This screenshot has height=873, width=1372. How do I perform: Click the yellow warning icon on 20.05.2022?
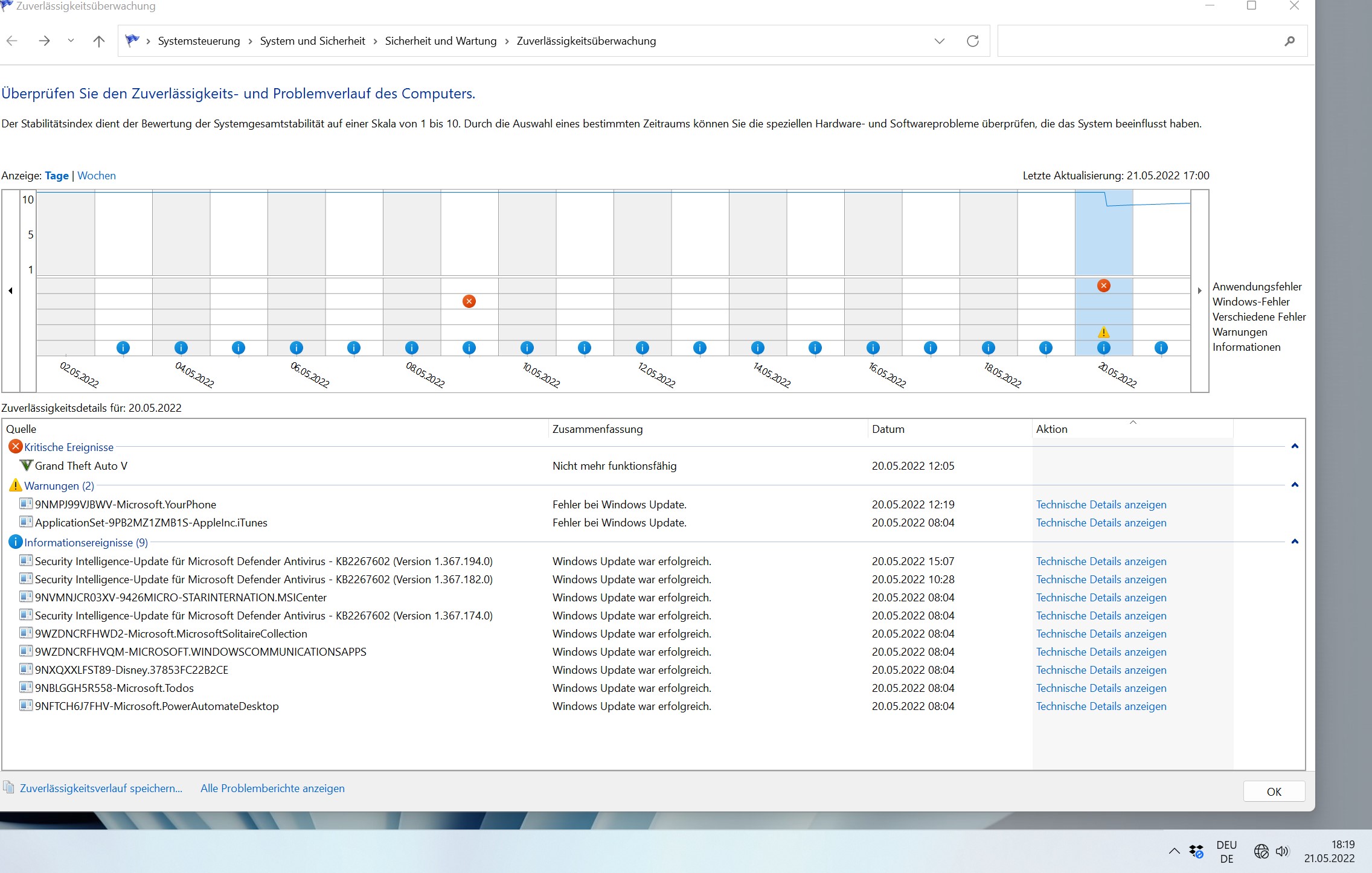1103,332
